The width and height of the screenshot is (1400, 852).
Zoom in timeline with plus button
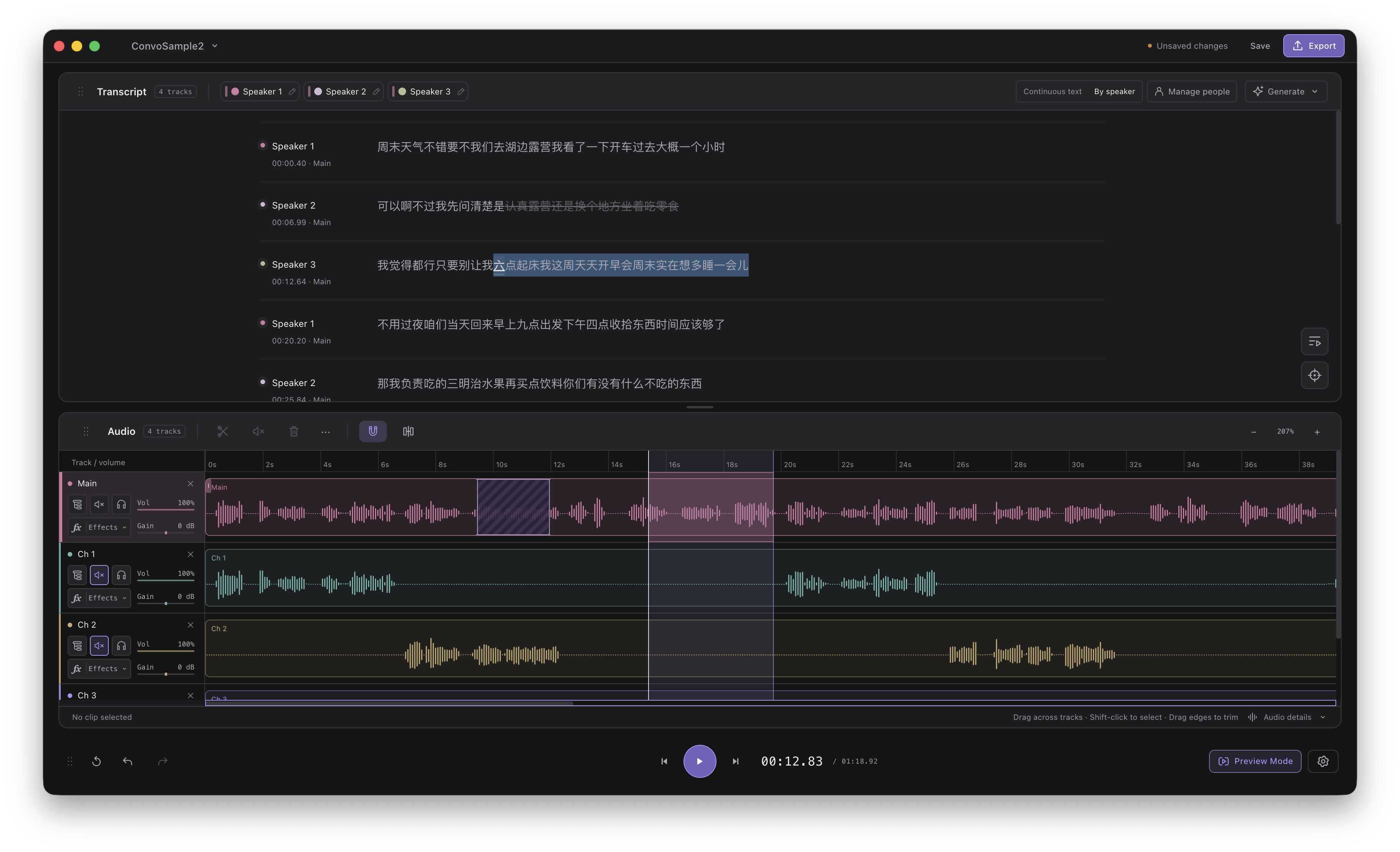(1317, 432)
